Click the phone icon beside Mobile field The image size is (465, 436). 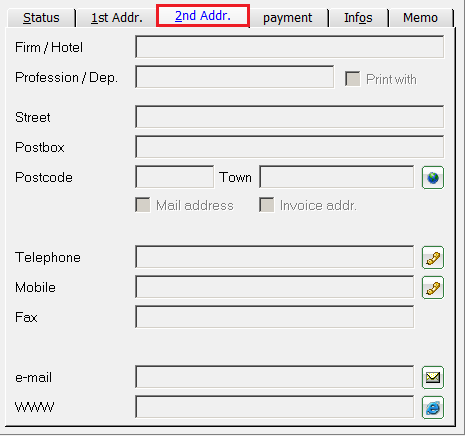[433, 287]
